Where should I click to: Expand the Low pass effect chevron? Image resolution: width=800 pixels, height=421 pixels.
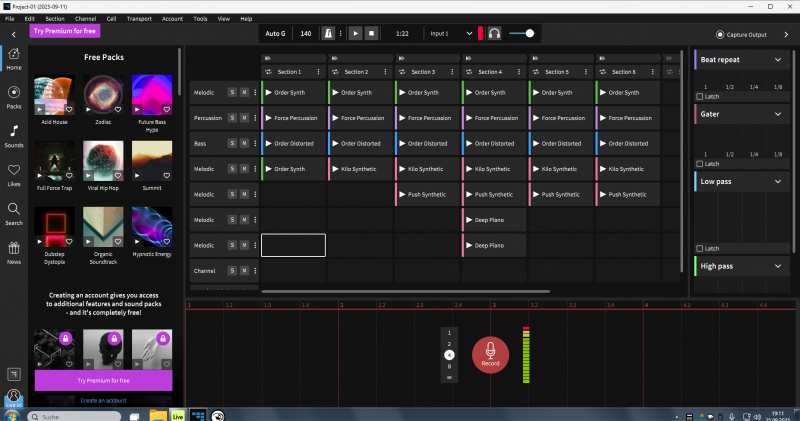778,182
